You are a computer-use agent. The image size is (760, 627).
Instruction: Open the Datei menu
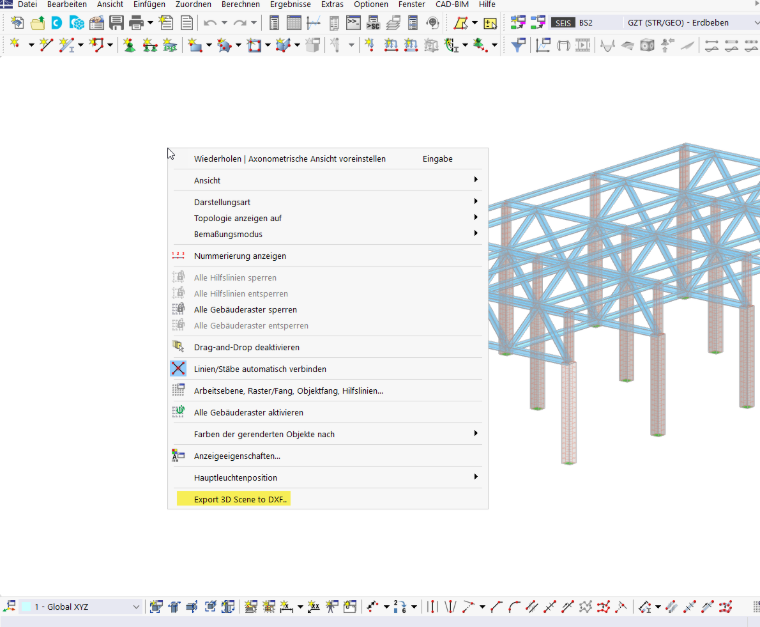click(27, 4)
